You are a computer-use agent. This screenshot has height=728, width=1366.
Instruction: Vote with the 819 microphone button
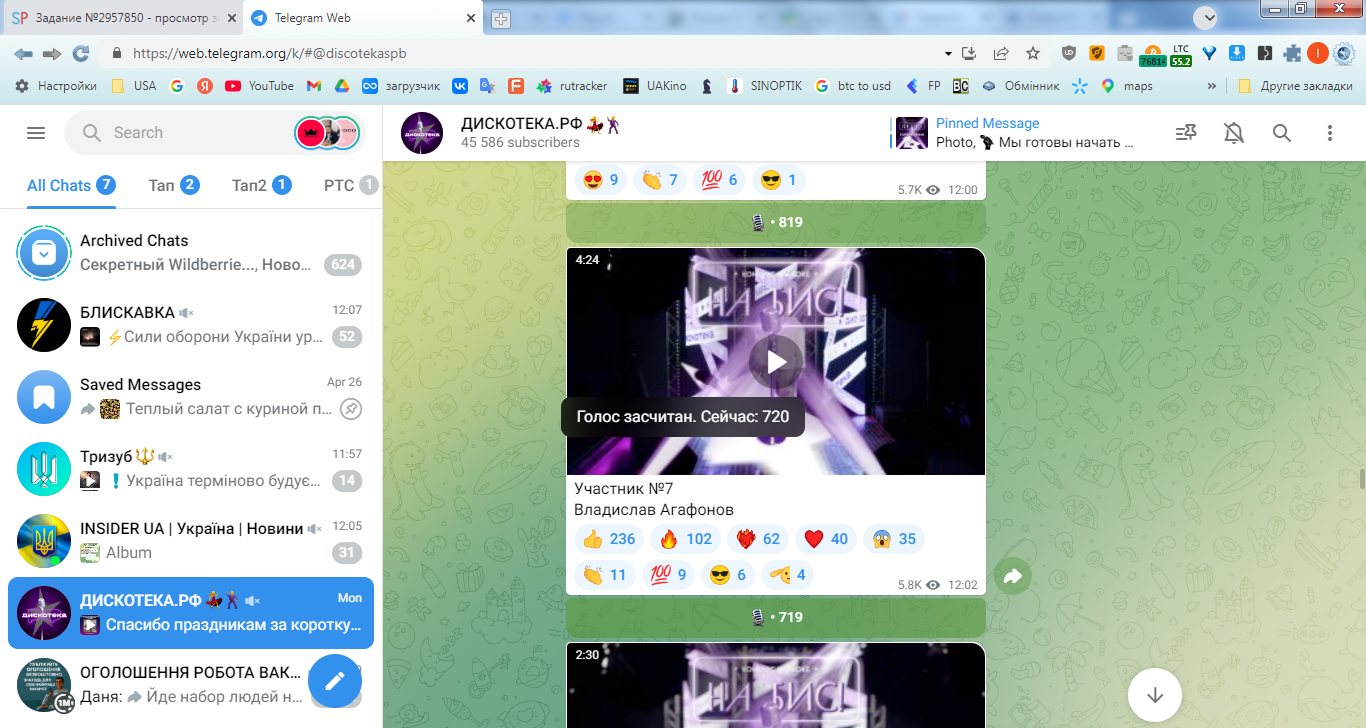tap(776, 222)
